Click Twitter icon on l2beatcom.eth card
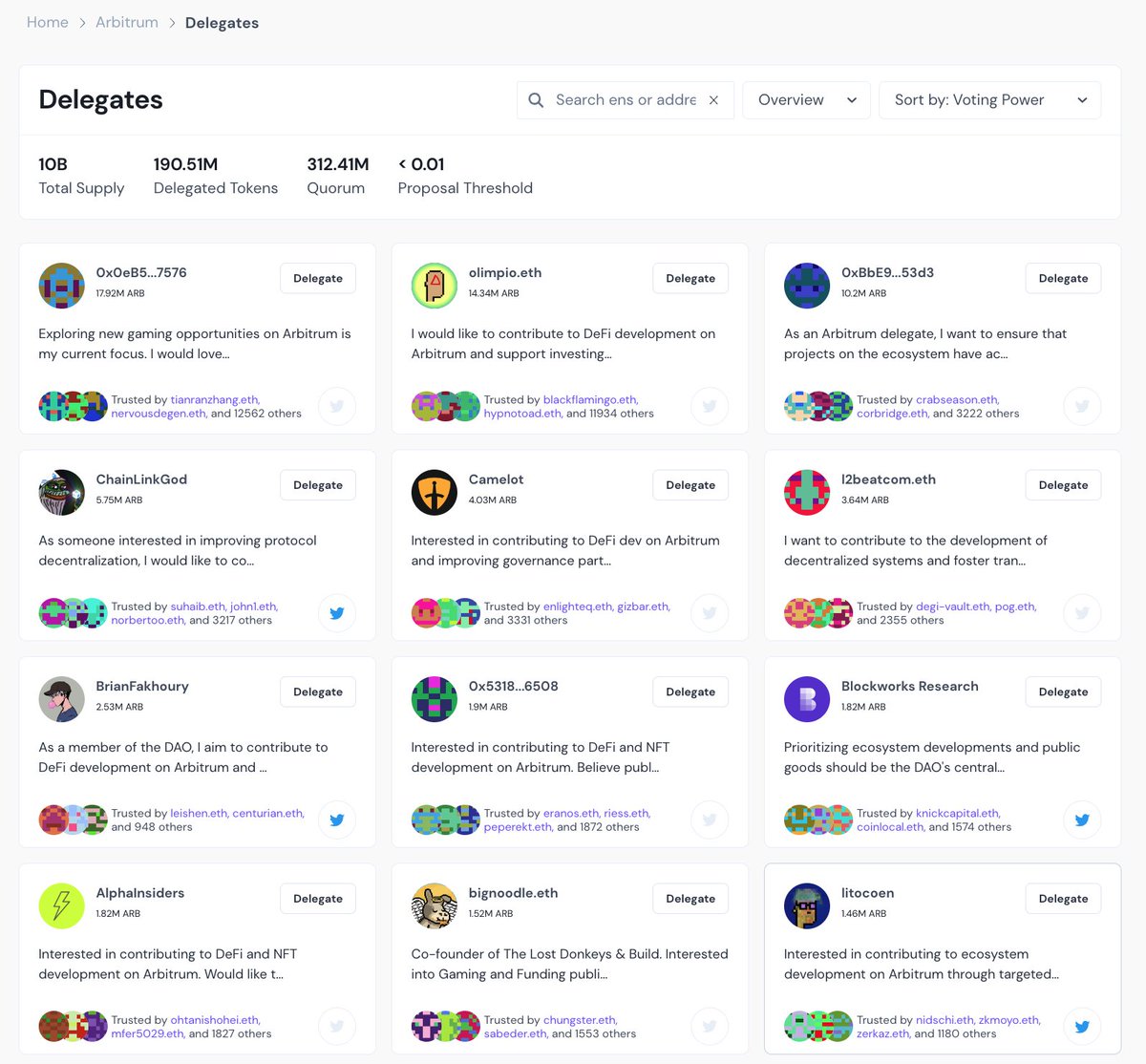This screenshot has height=1064, width=1146. click(1082, 613)
